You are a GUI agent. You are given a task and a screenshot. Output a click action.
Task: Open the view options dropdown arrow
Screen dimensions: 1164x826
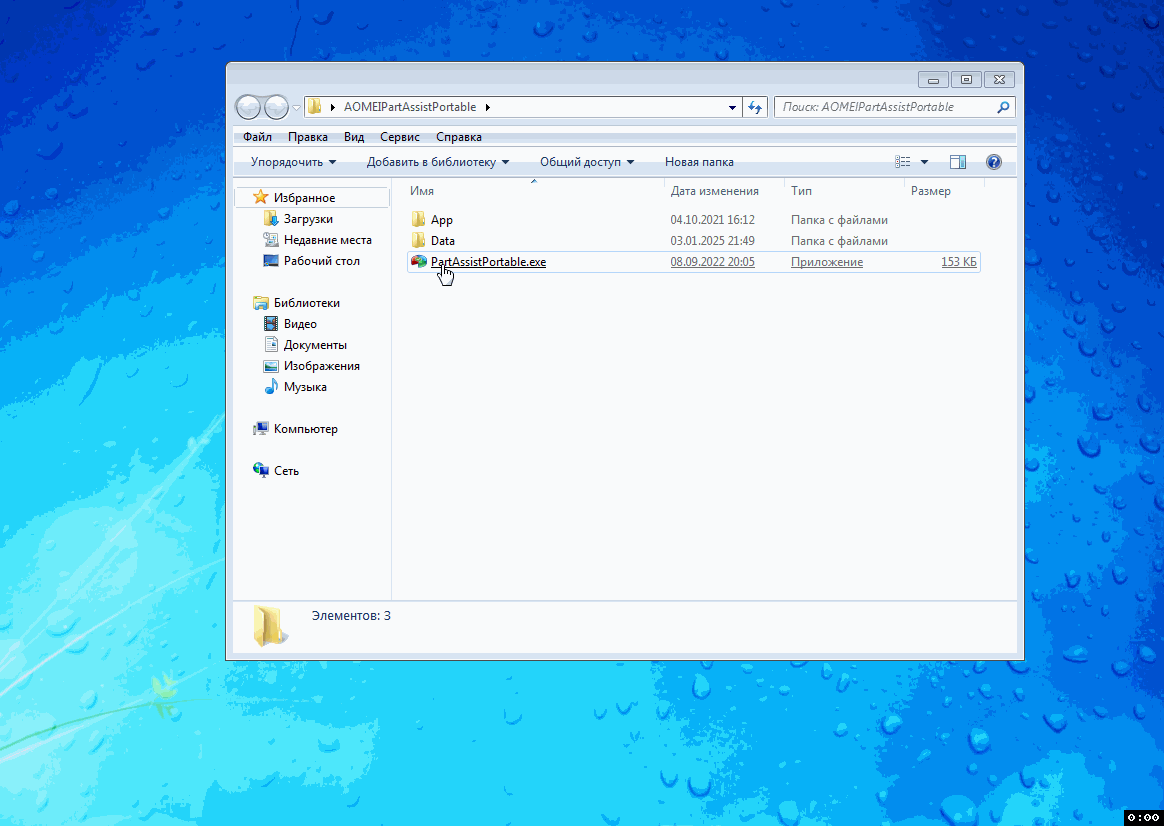pyautogui.click(x=924, y=162)
